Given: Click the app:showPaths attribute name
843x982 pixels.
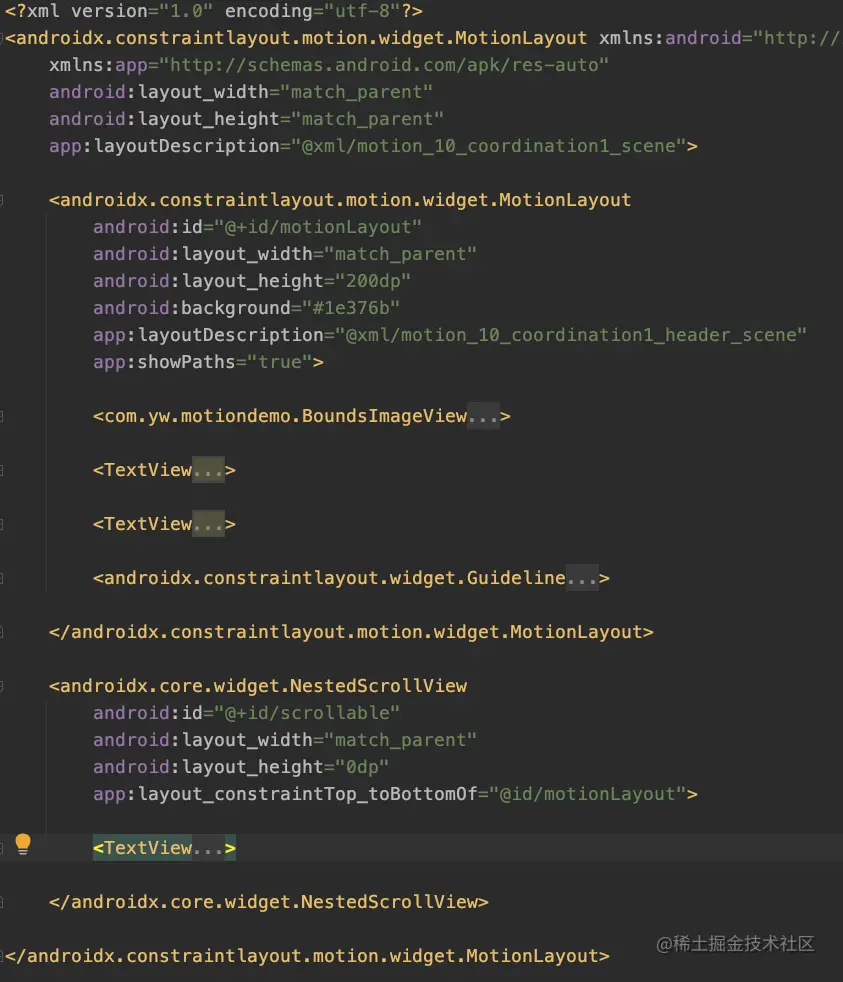Looking at the screenshot, I should (x=164, y=361).
